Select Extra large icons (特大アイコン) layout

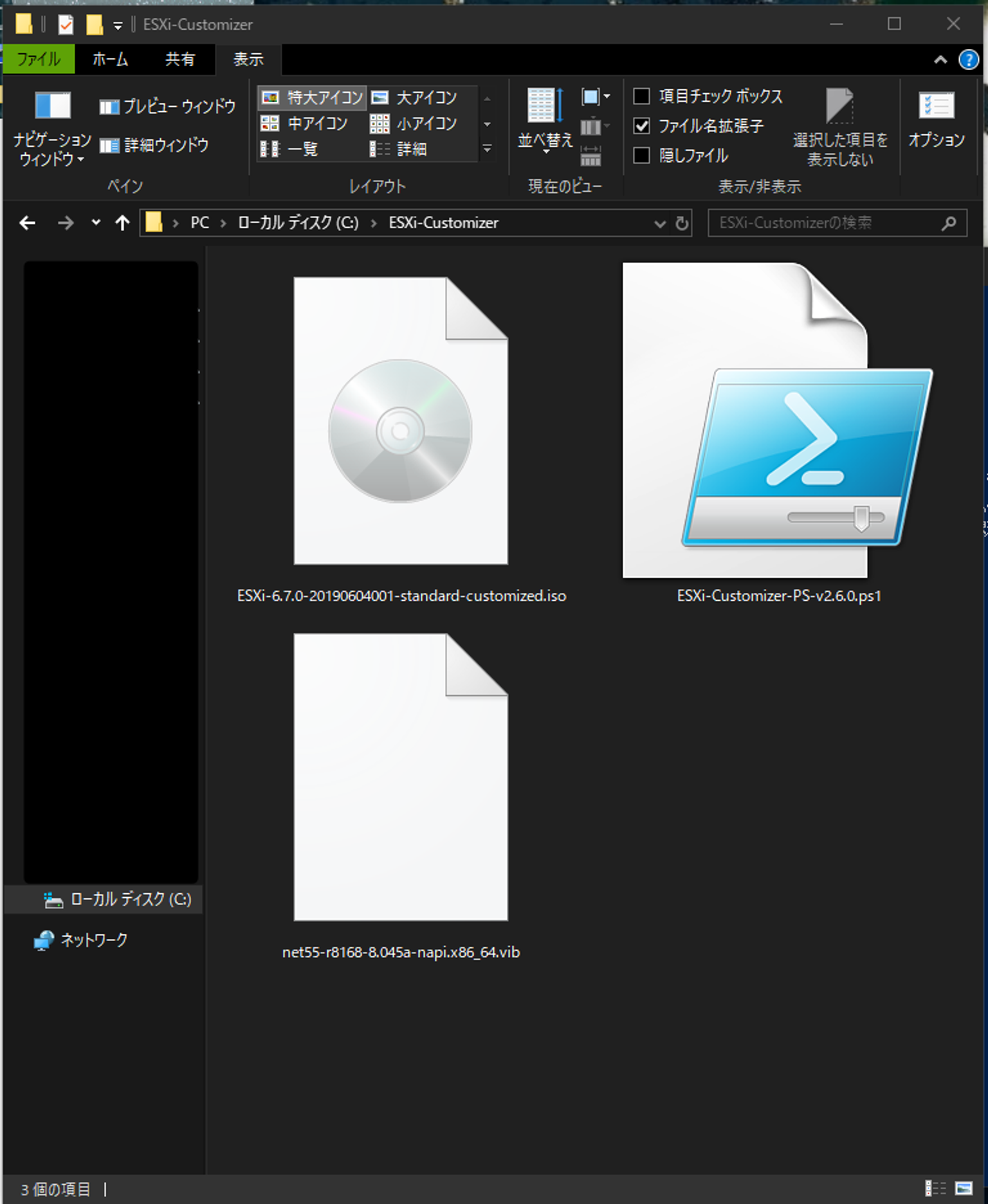click(313, 97)
